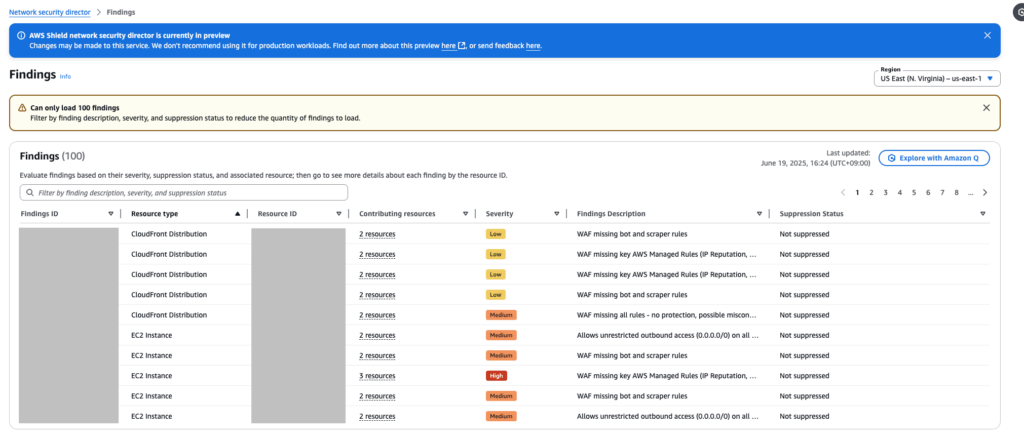
Task: Sort by Resource type using ascending arrow
Action: [237, 214]
